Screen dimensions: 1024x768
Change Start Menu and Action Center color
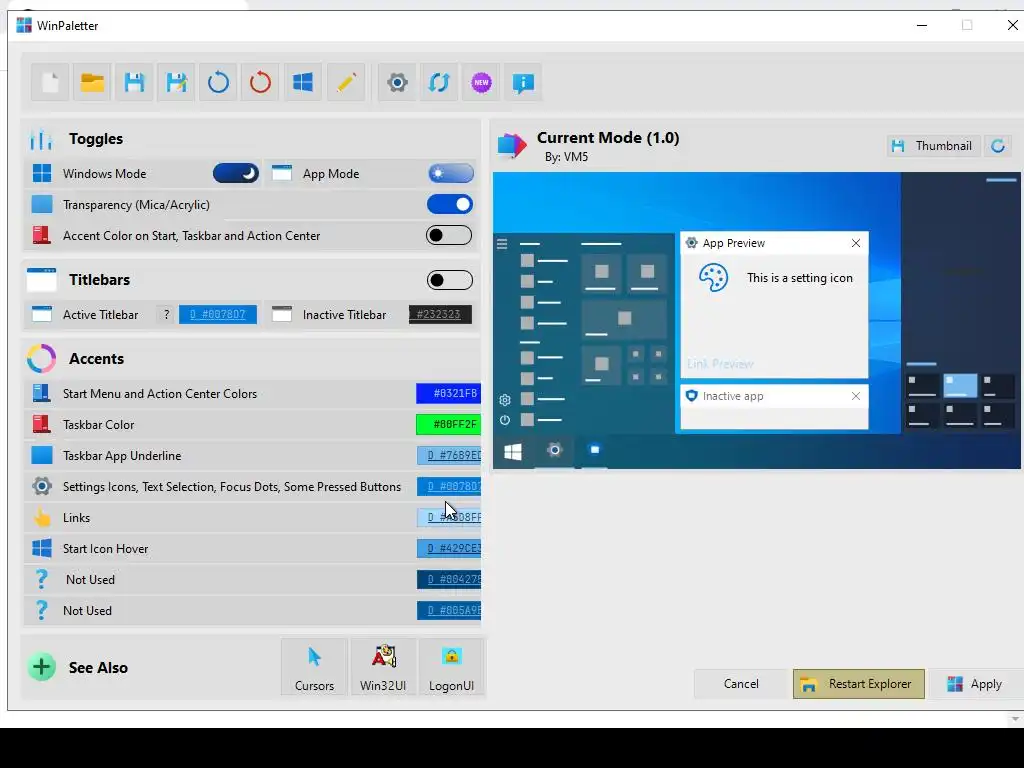pyautogui.click(x=449, y=393)
